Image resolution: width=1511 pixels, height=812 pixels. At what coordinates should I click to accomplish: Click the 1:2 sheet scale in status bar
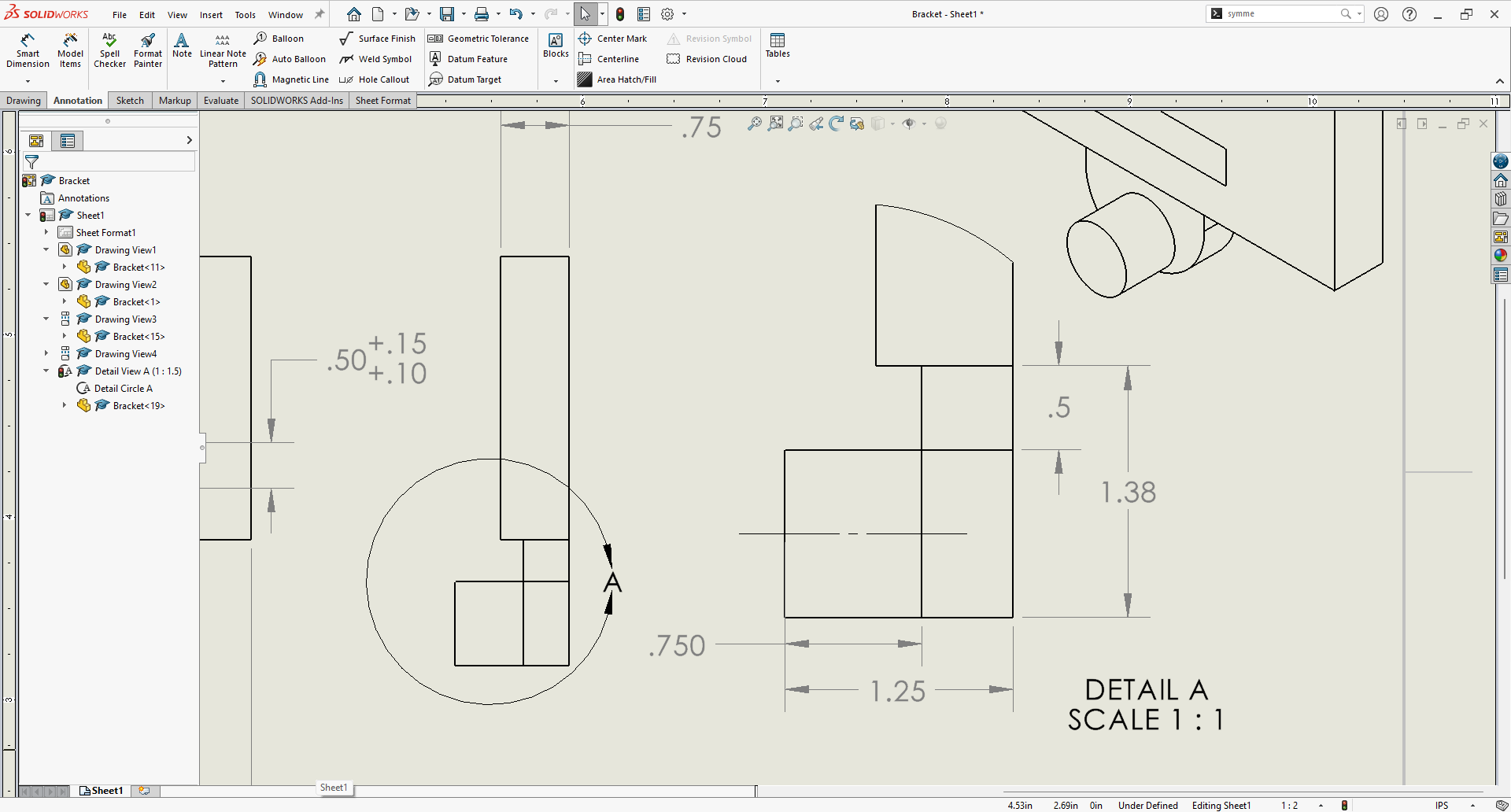click(1289, 805)
